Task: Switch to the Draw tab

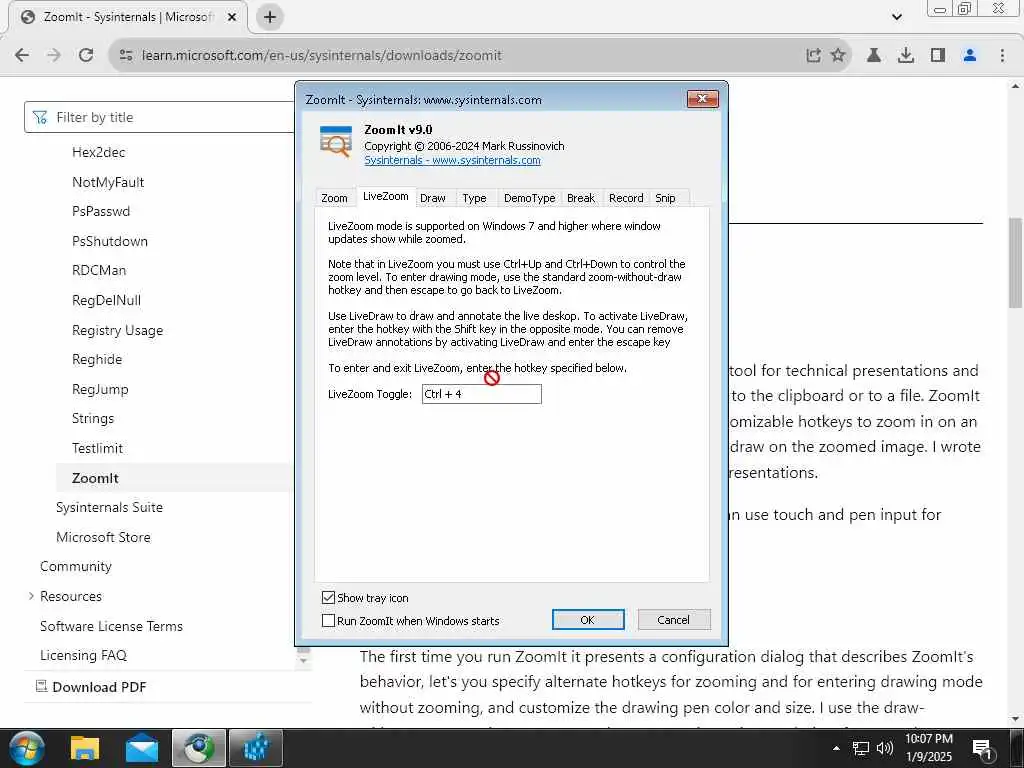Action: (433, 198)
